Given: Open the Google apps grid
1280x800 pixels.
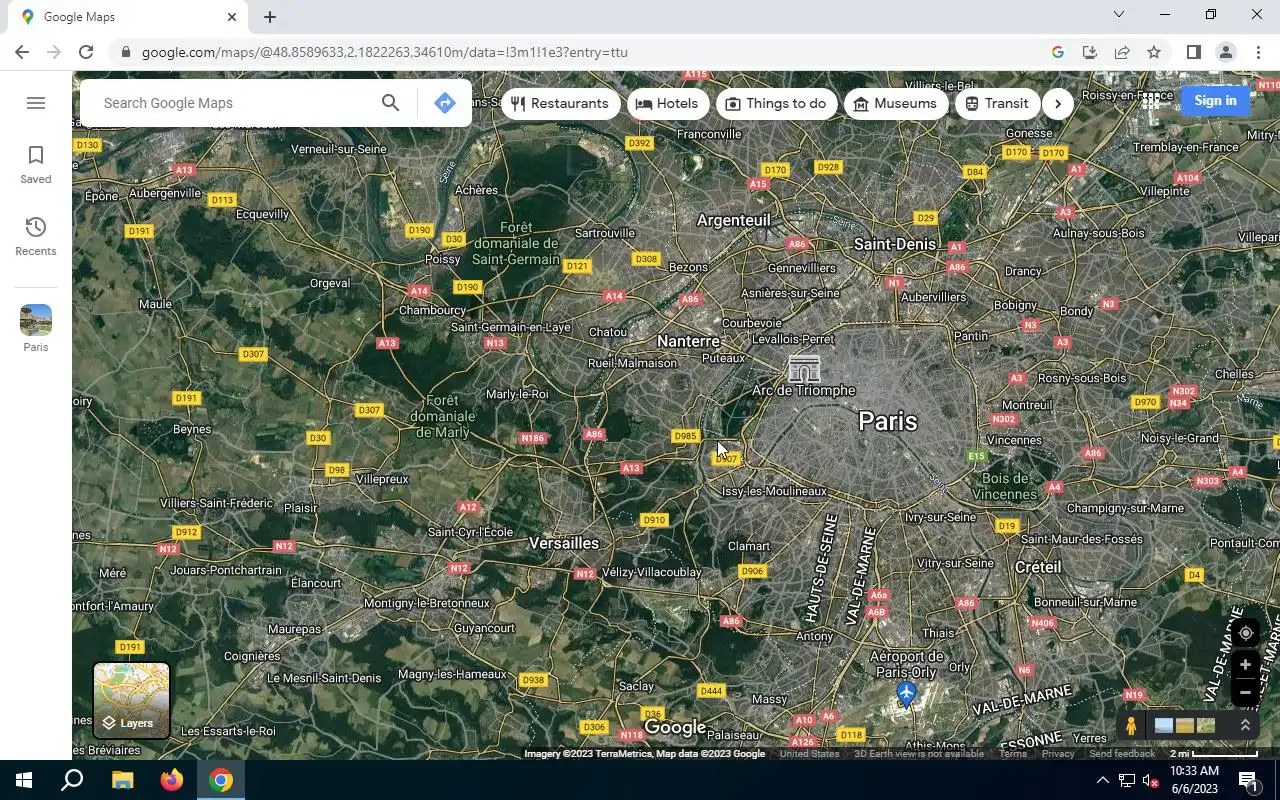Looking at the screenshot, I should 1151,101.
